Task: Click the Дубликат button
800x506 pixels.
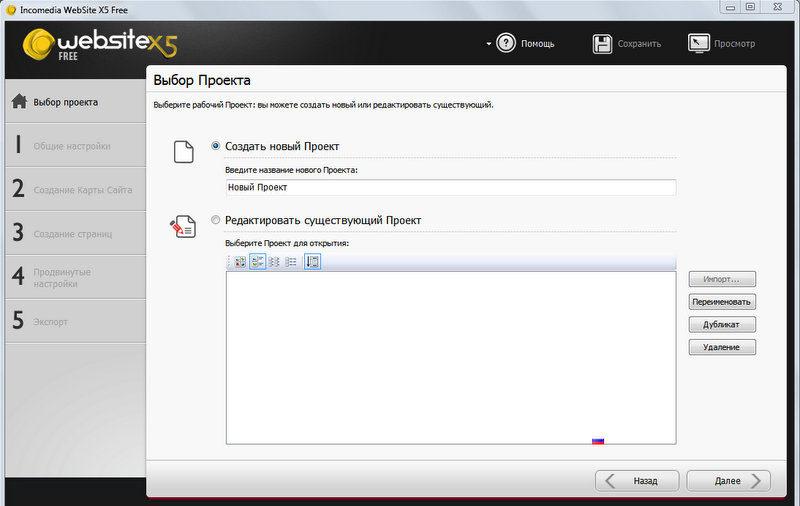Action: (x=721, y=324)
